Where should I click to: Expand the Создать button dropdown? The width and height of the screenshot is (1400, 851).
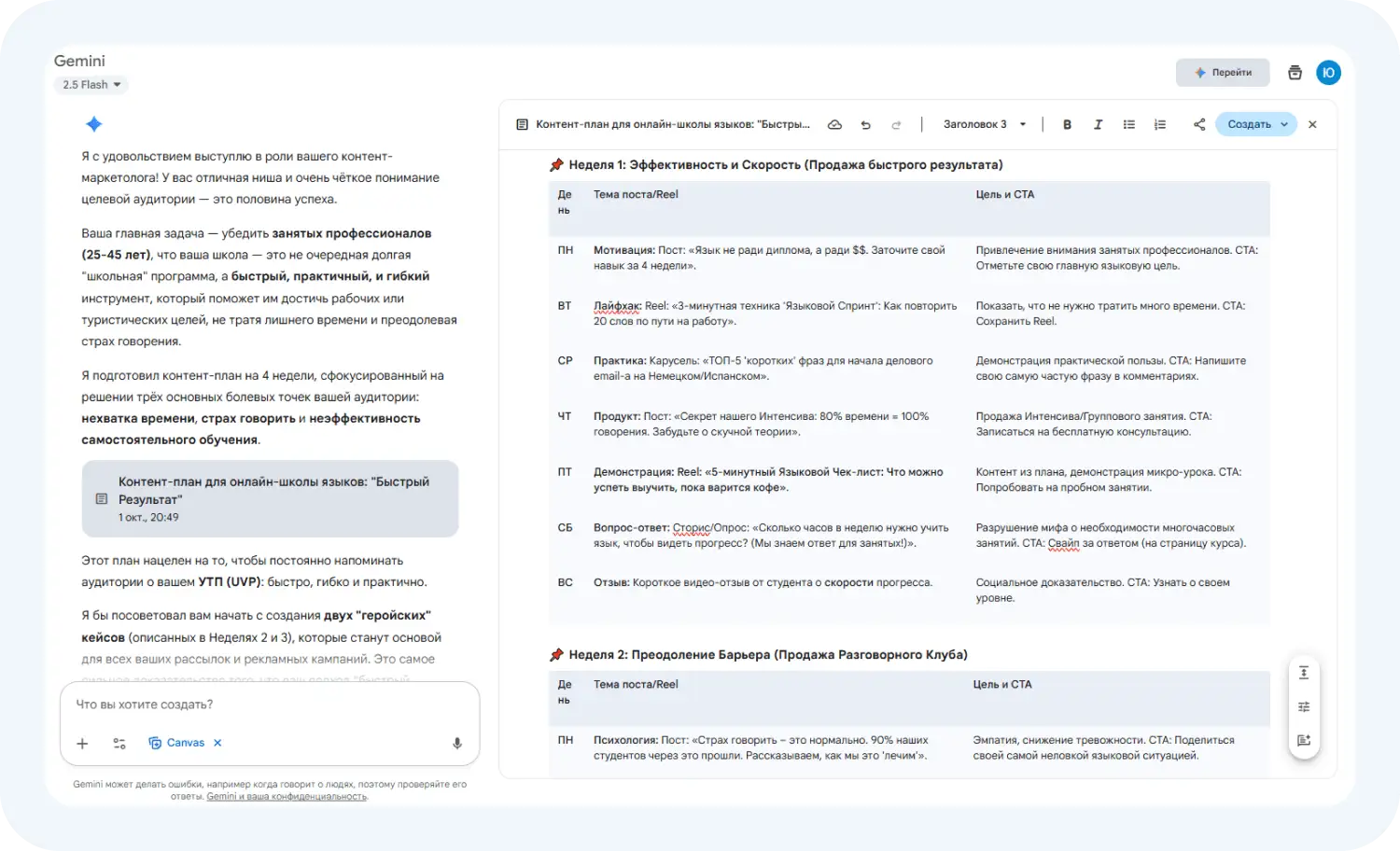1284,124
